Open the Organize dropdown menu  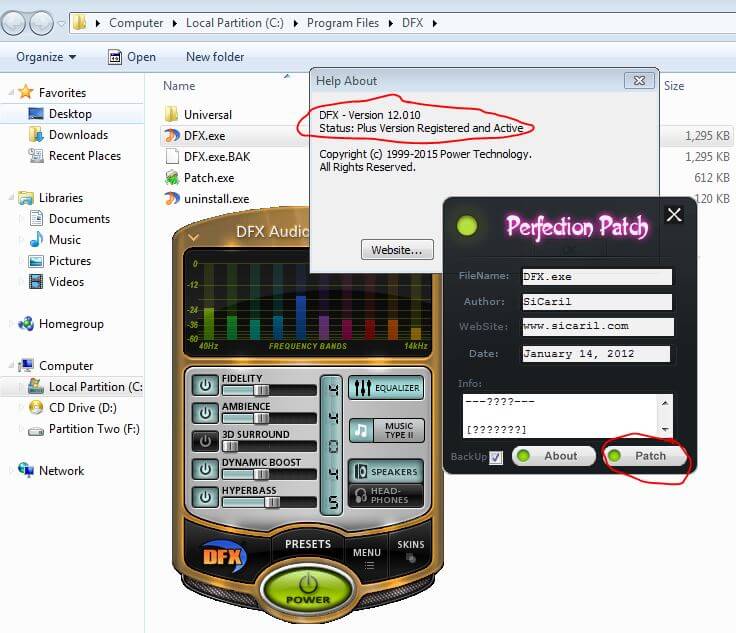click(46, 57)
